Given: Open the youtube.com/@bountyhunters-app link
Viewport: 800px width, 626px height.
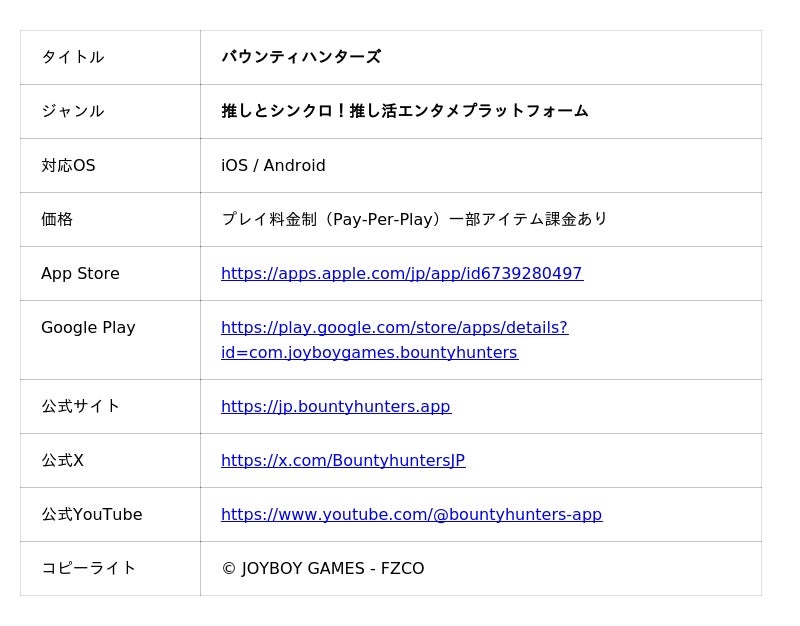Looking at the screenshot, I should coord(411,514).
